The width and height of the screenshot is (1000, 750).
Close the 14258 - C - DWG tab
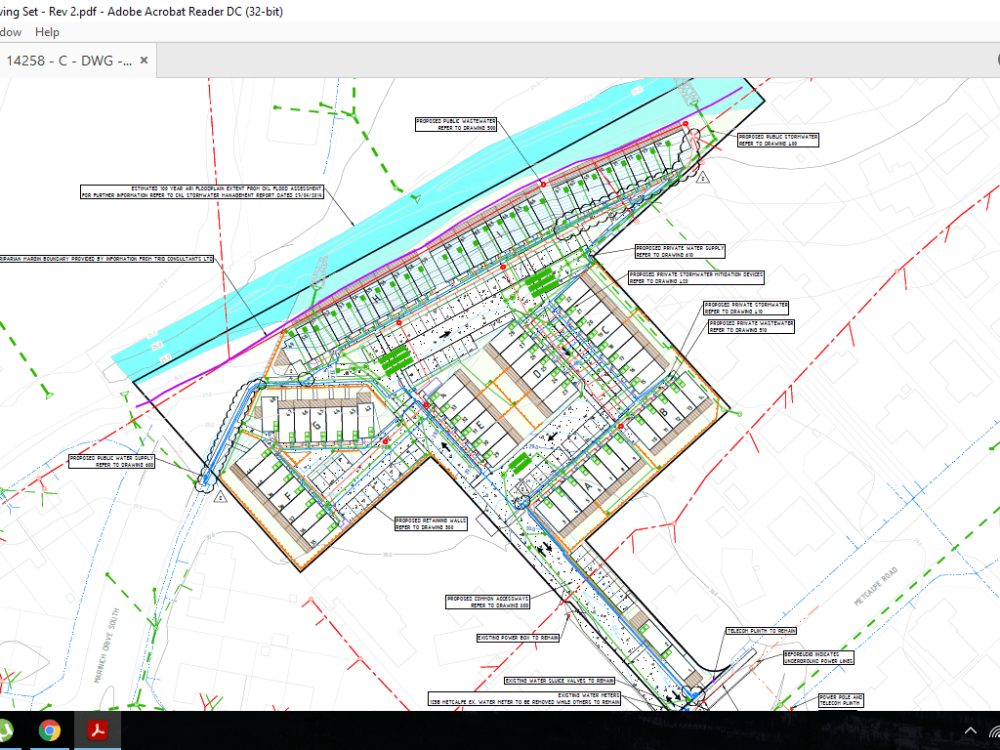click(144, 60)
